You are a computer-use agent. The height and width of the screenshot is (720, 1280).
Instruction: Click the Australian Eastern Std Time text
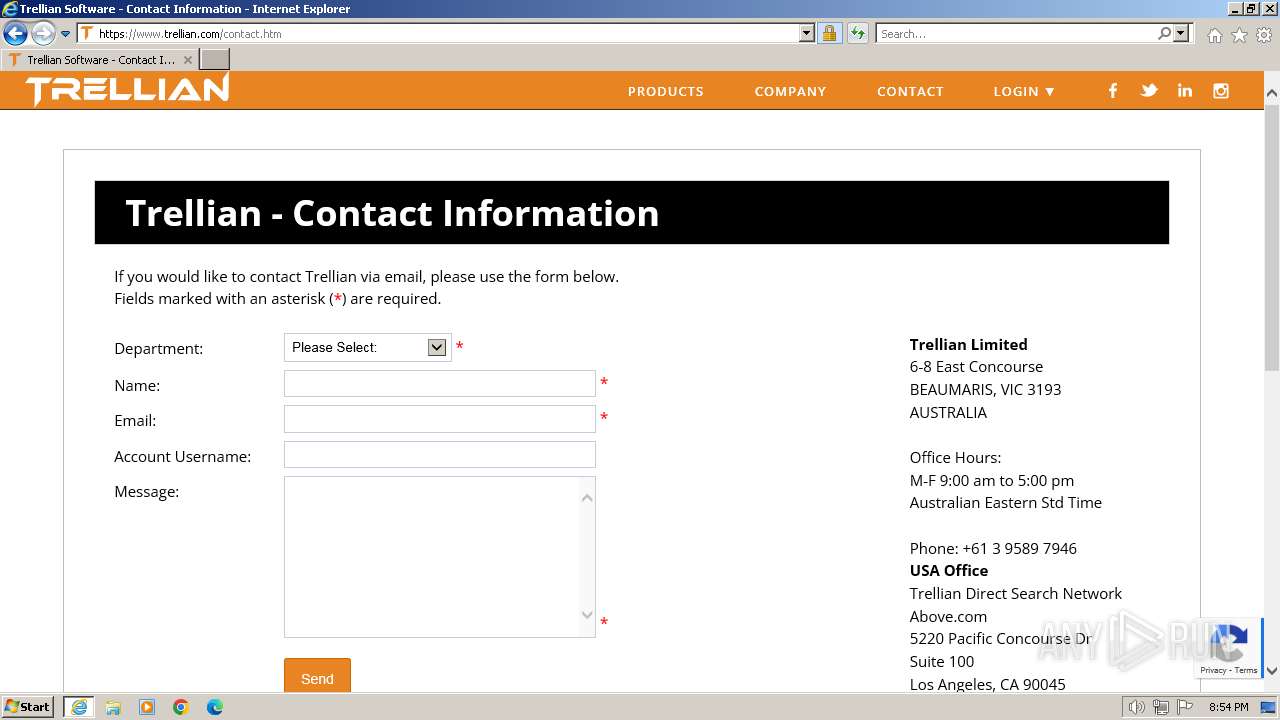tap(1005, 502)
